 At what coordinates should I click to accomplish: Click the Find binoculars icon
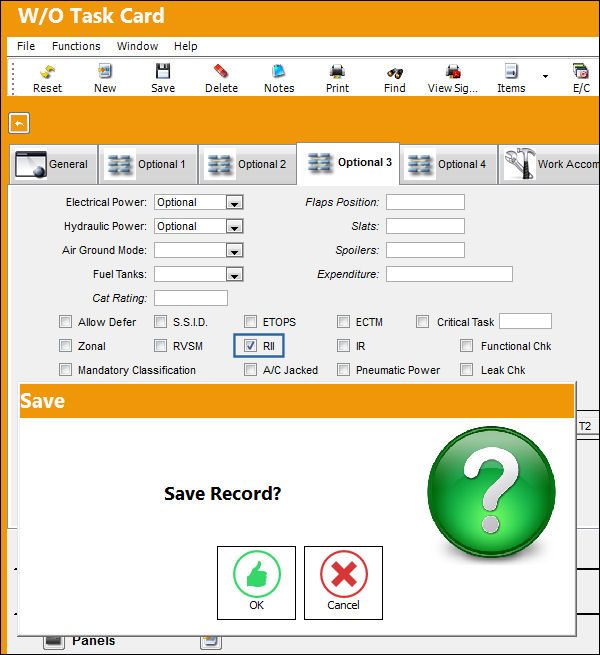point(395,73)
